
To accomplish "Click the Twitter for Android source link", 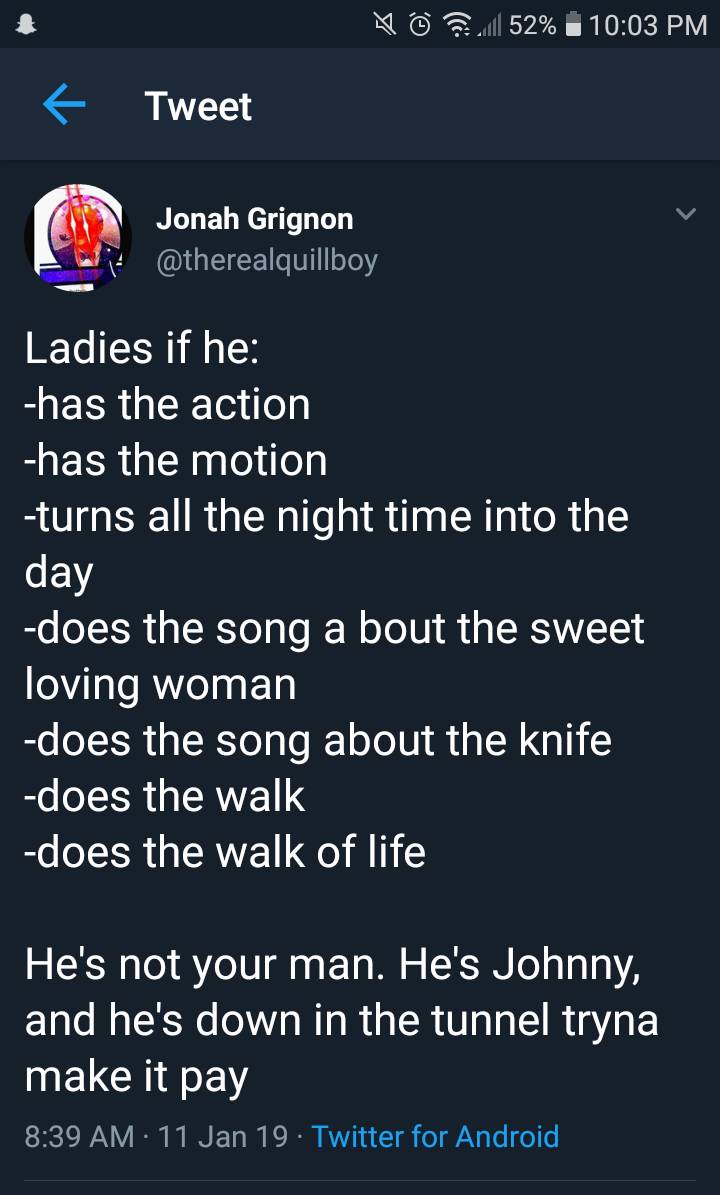I will (x=435, y=1136).
